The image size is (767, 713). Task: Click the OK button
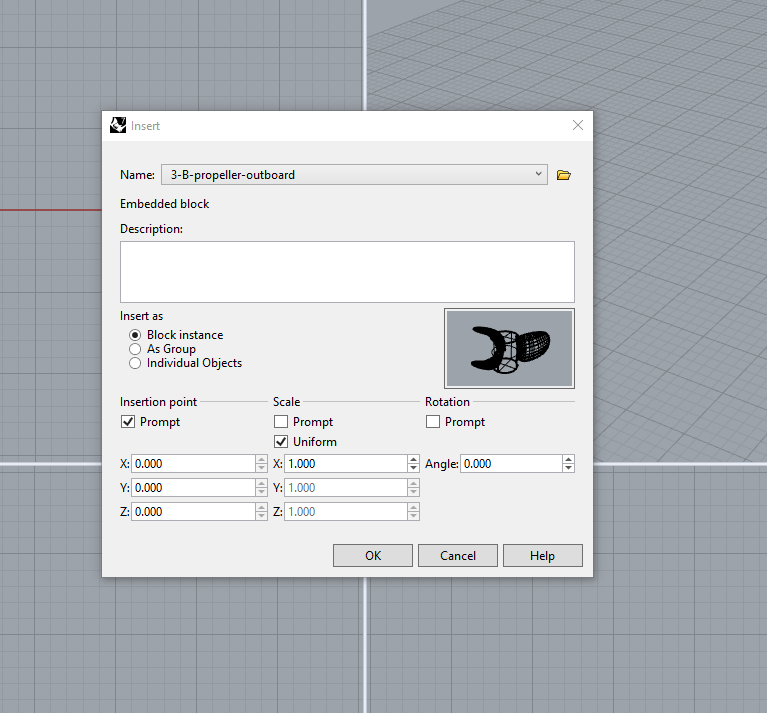coord(373,556)
